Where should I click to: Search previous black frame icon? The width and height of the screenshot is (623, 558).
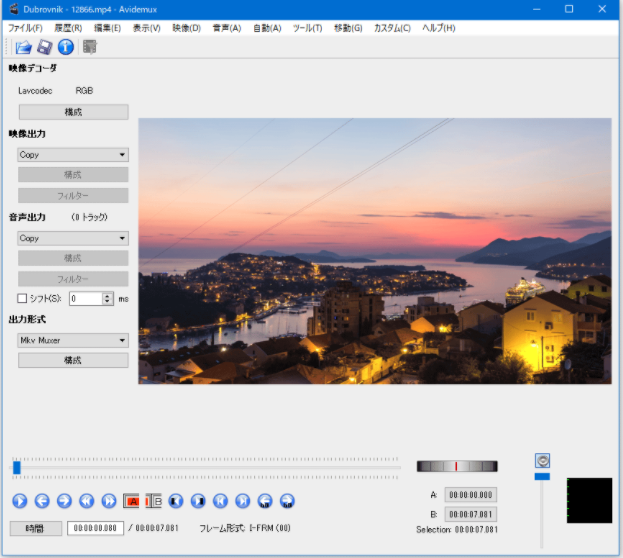(176, 501)
